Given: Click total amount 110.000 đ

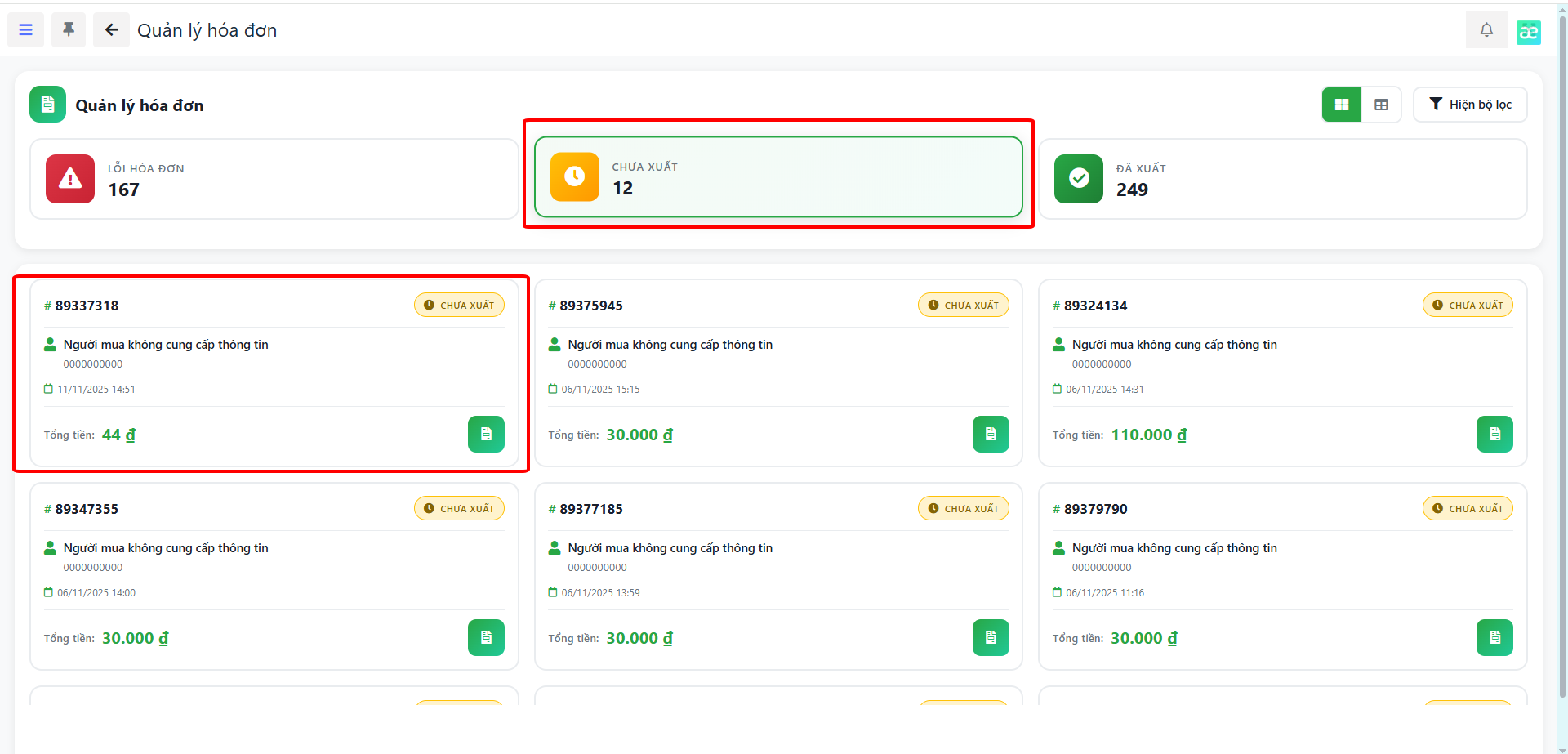Looking at the screenshot, I should [x=1148, y=435].
